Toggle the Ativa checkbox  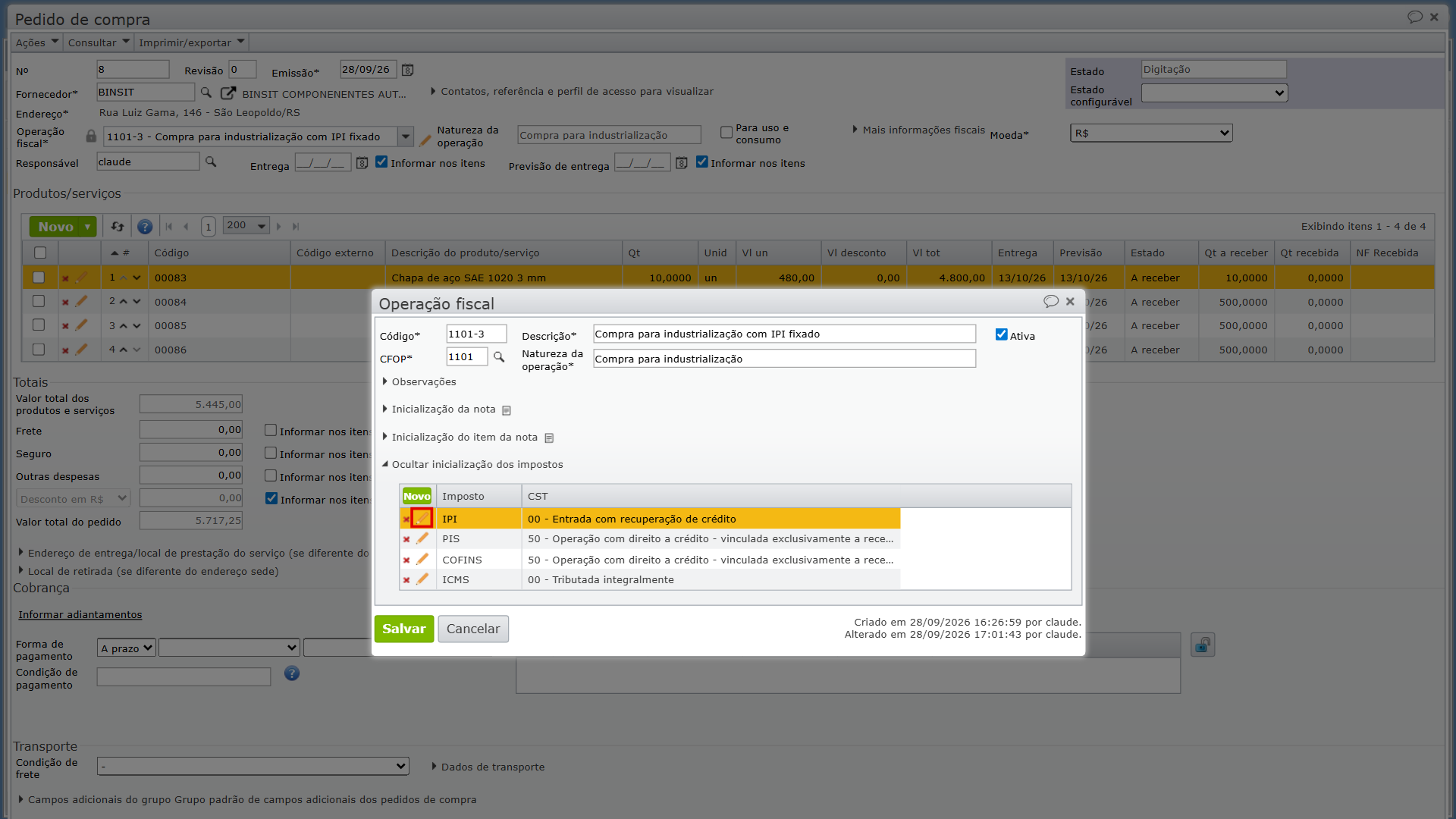1001,334
